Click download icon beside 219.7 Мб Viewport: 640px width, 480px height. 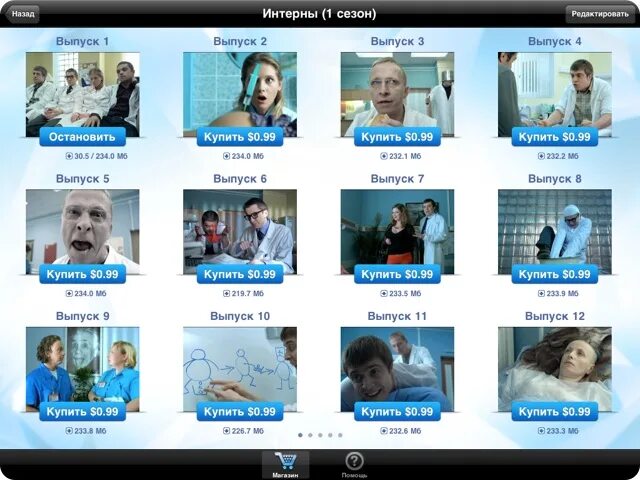[x=227, y=293]
